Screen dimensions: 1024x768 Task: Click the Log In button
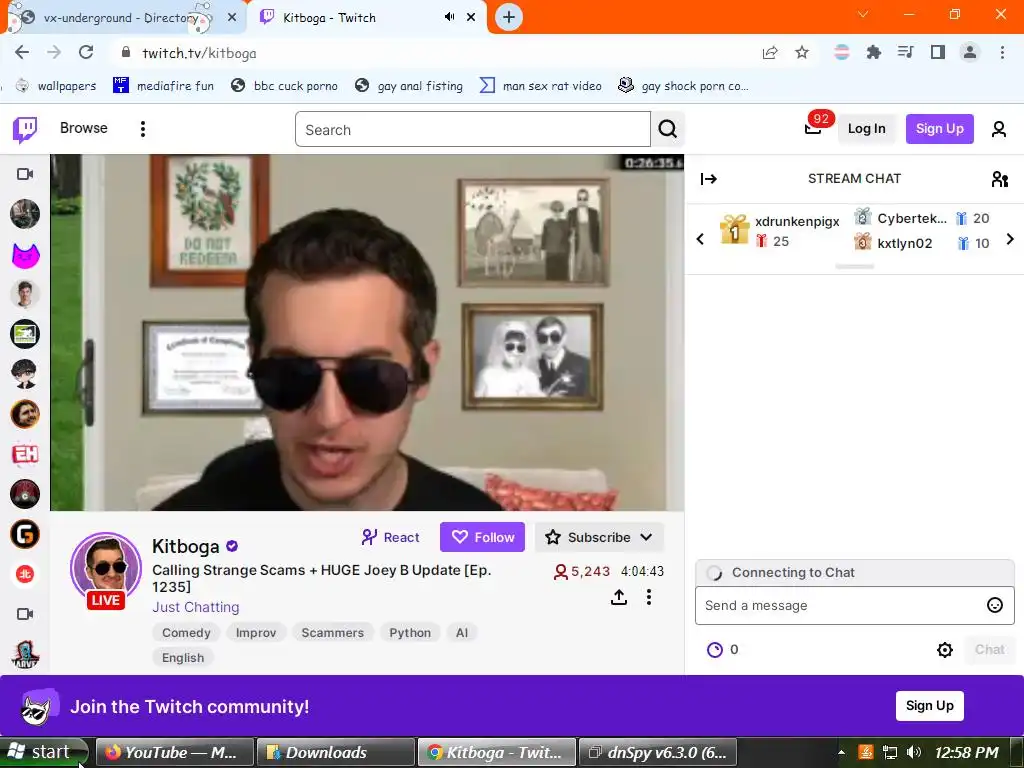click(x=866, y=129)
